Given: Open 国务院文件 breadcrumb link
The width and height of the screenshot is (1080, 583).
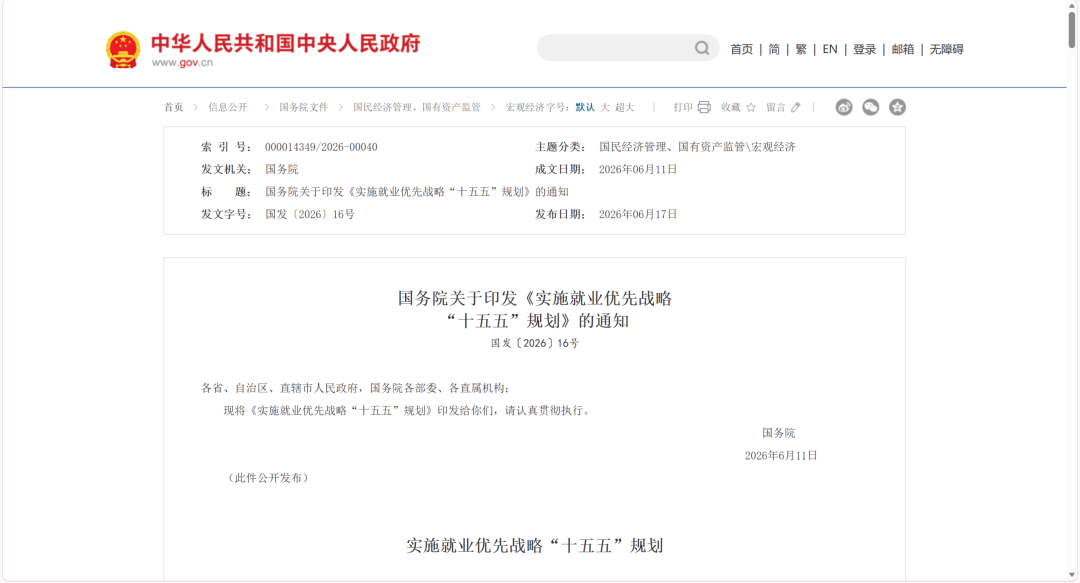Looking at the screenshot, I should click(303, 107).
